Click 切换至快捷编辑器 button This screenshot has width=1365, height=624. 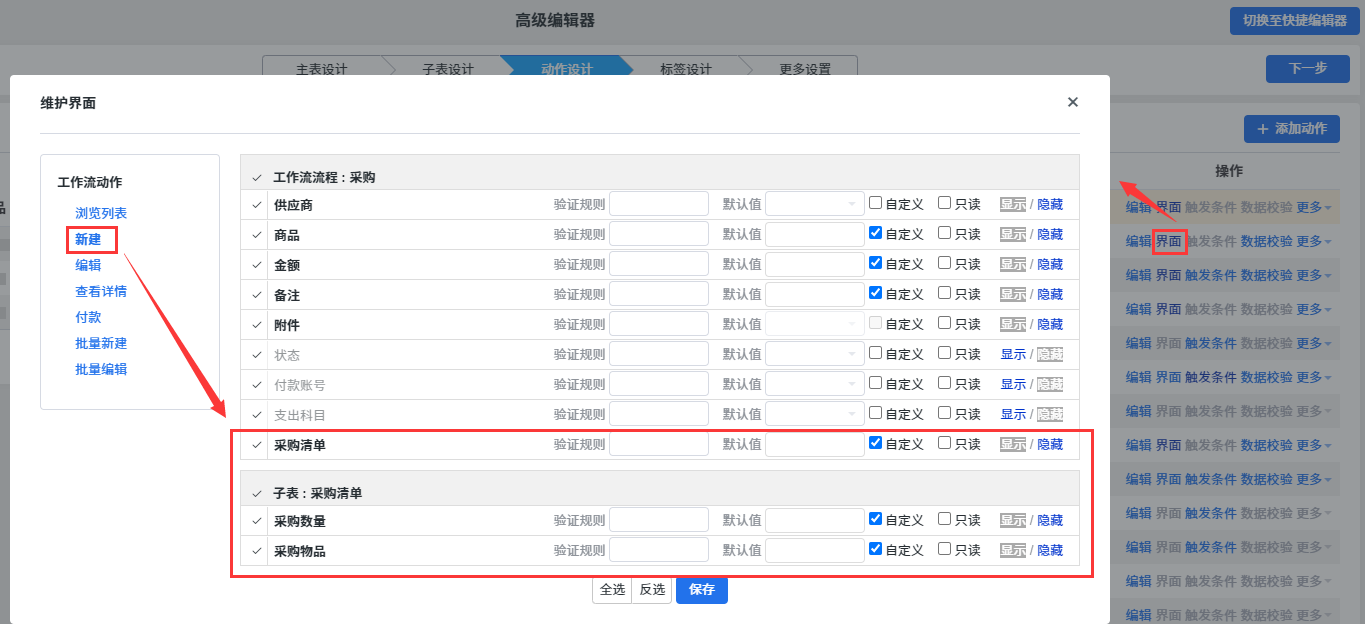1294,21
